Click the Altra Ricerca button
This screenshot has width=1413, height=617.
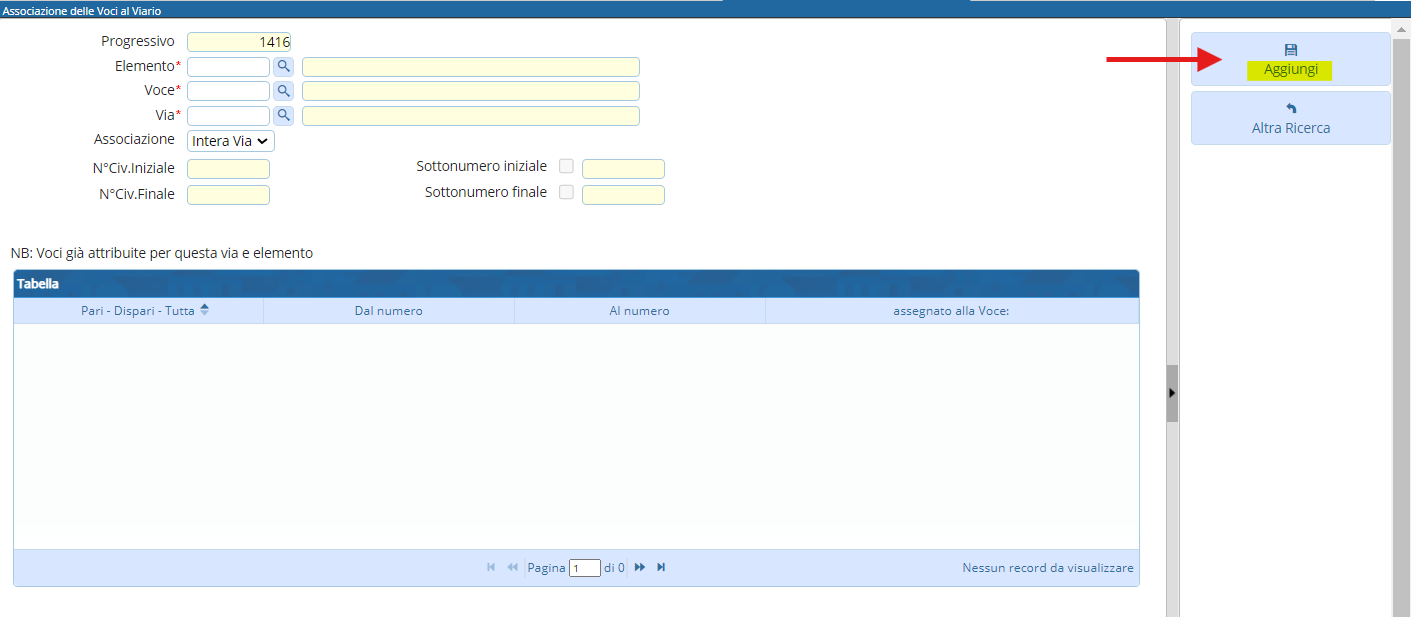point(1290,118)
